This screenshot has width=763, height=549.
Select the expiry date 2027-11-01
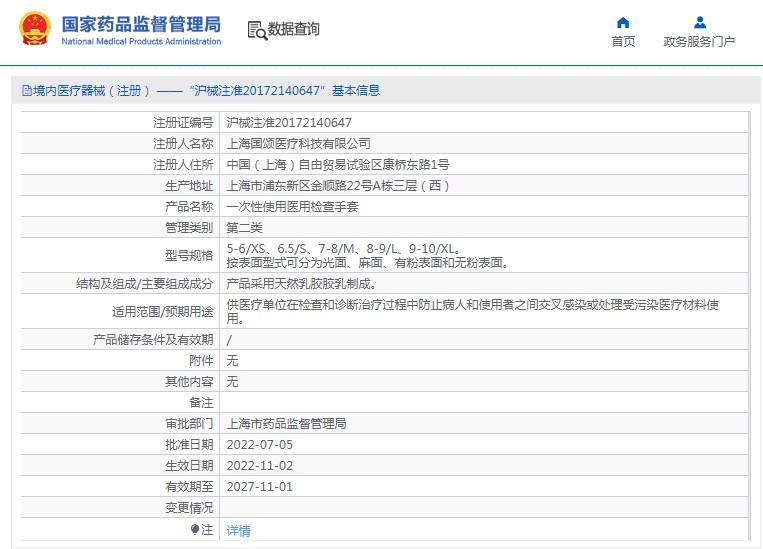260,486
